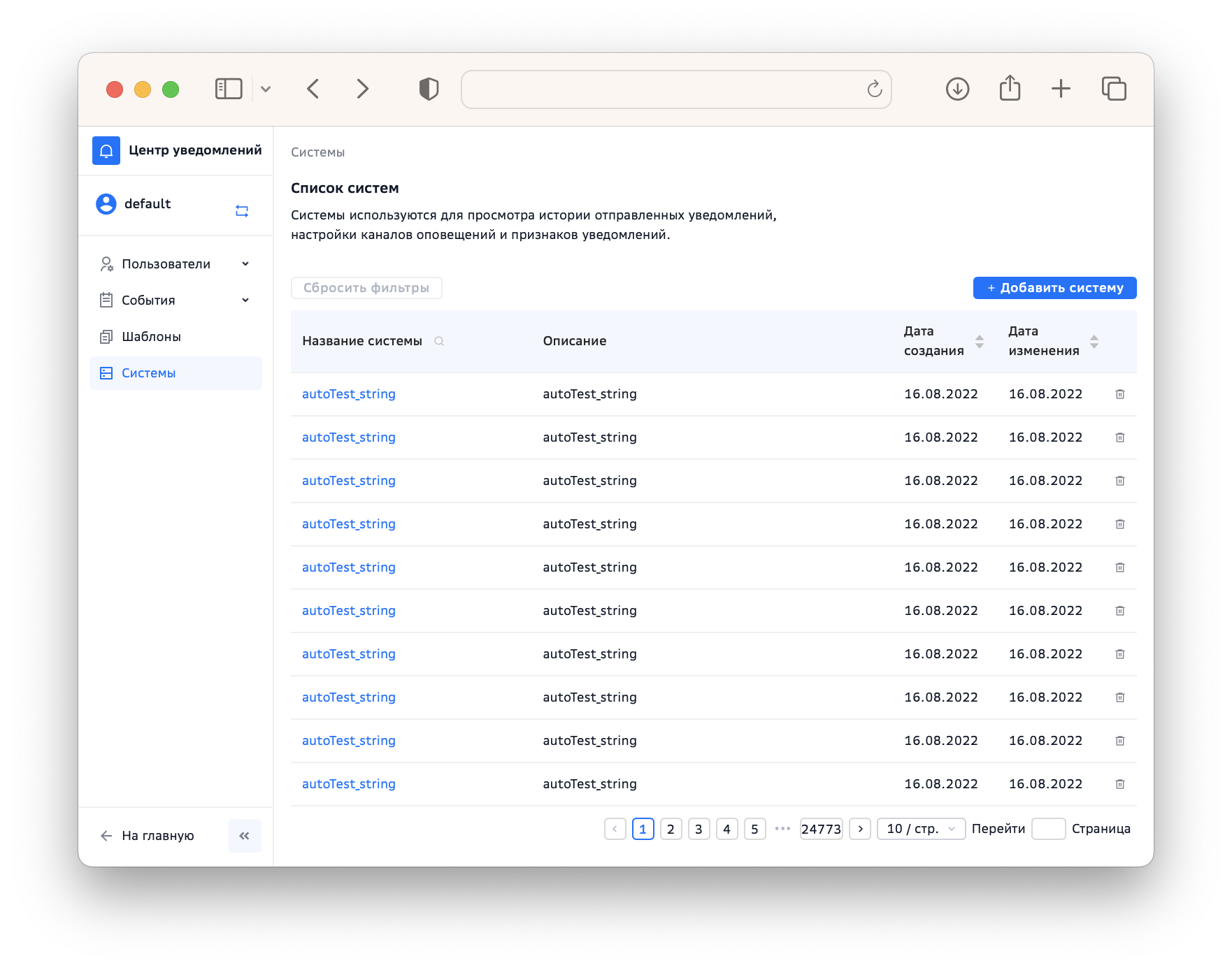Go back in browser history
1232x970 pixels.
[313, 89]
